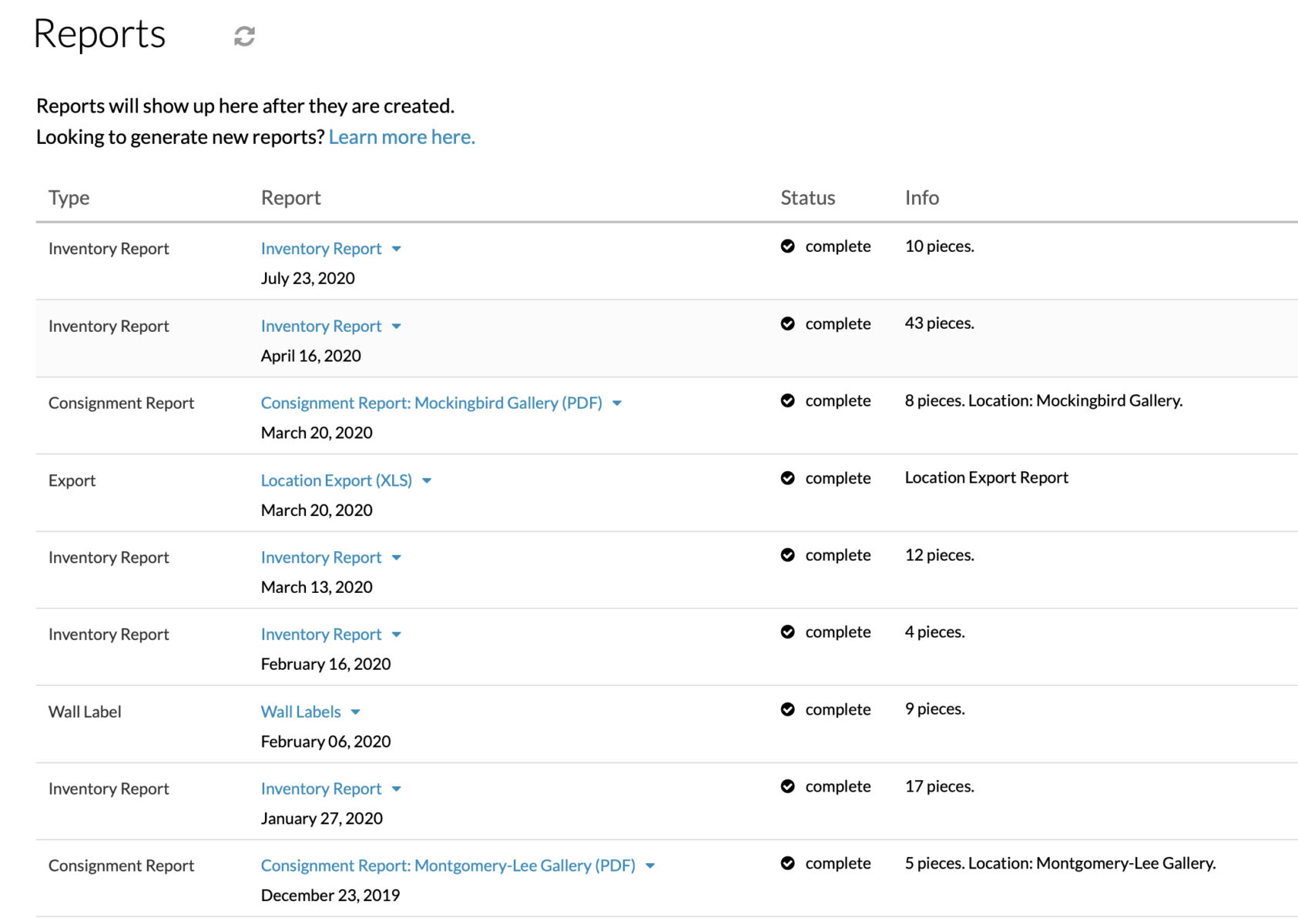
Task: Click the 'April 16, 2020' date text
Action: pos(310,356)
